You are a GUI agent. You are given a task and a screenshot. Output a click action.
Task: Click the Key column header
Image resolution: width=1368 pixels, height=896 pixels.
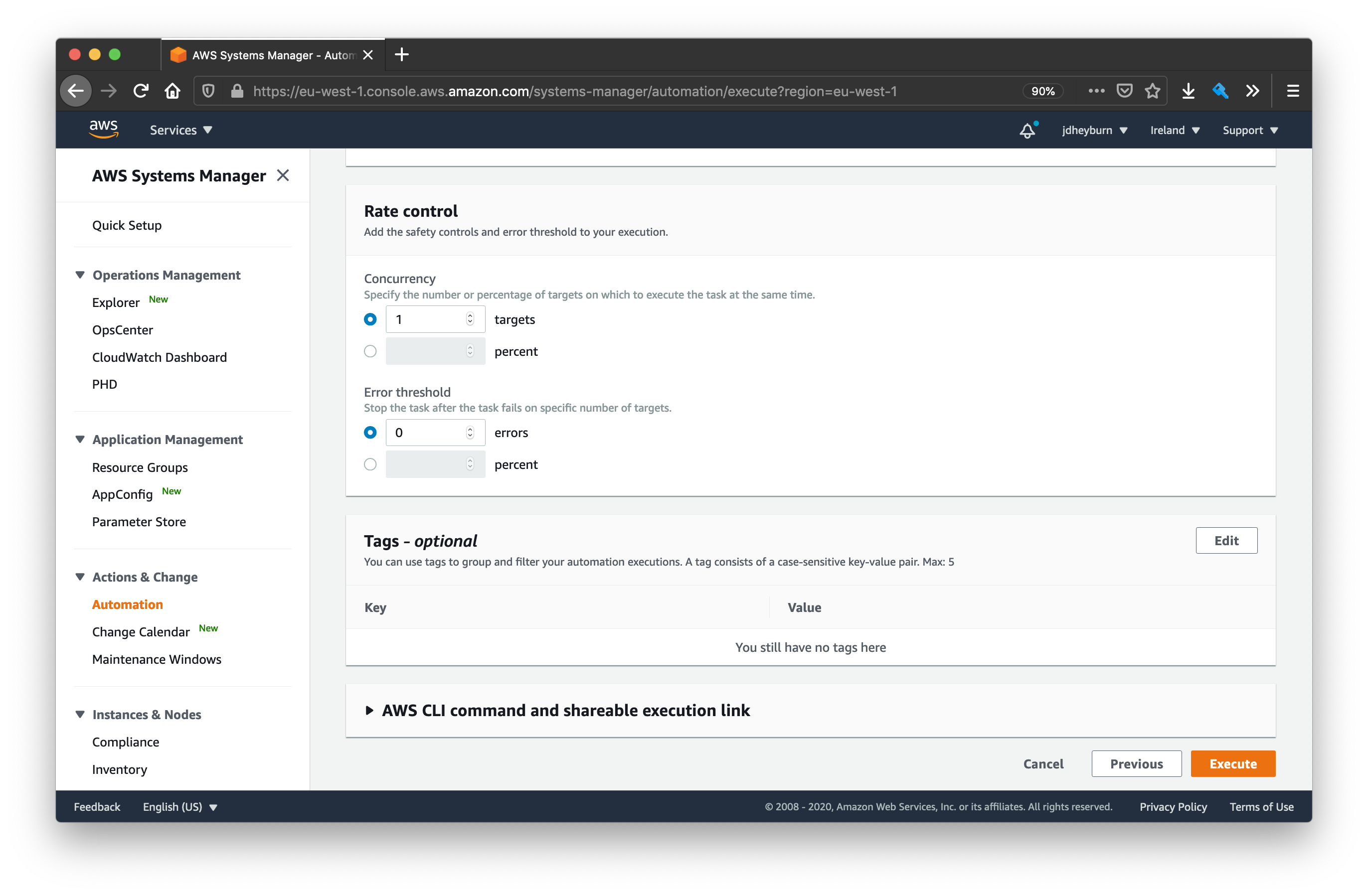pyautogui.click(x=375, y=607)
